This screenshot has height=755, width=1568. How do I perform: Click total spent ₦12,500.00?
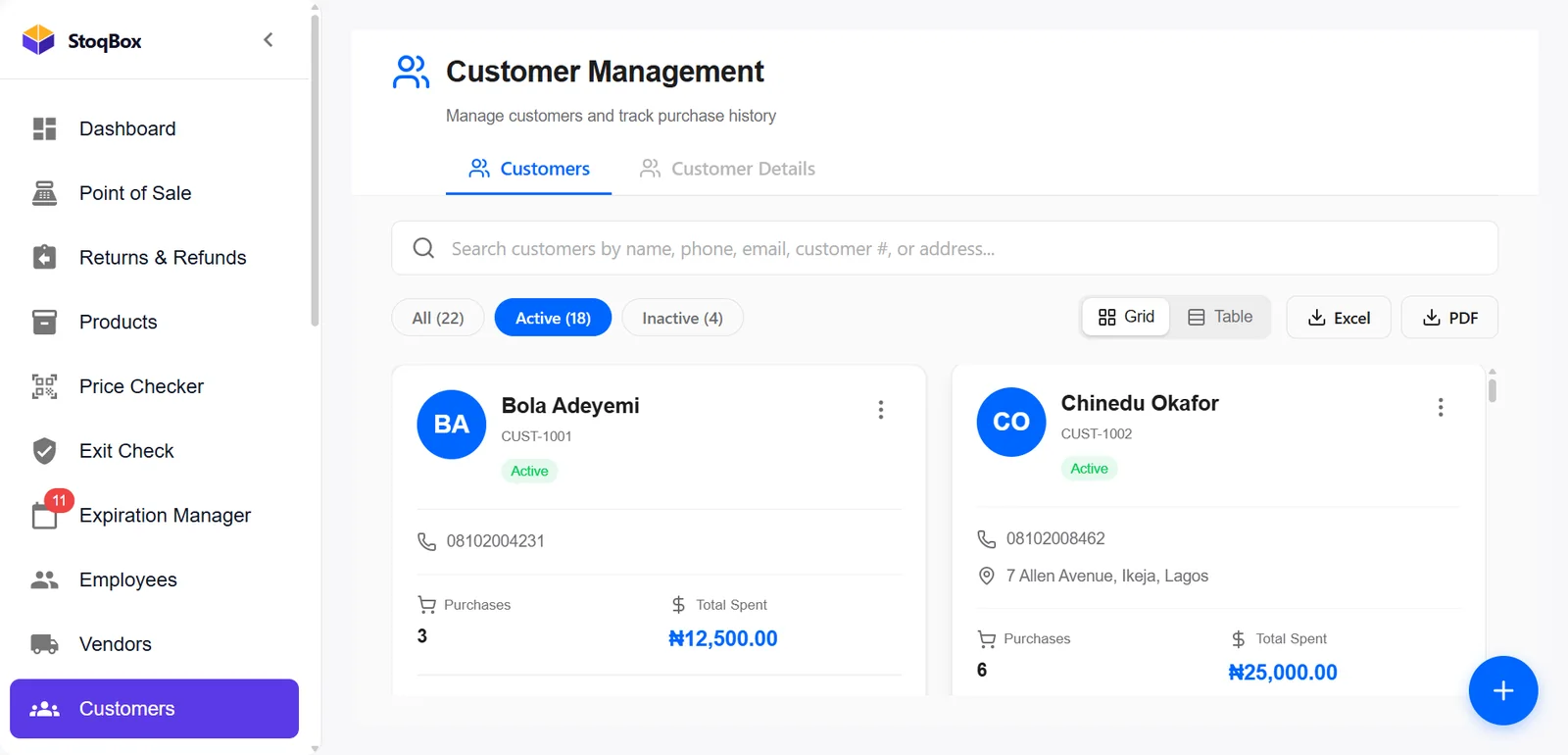point(723,639)
